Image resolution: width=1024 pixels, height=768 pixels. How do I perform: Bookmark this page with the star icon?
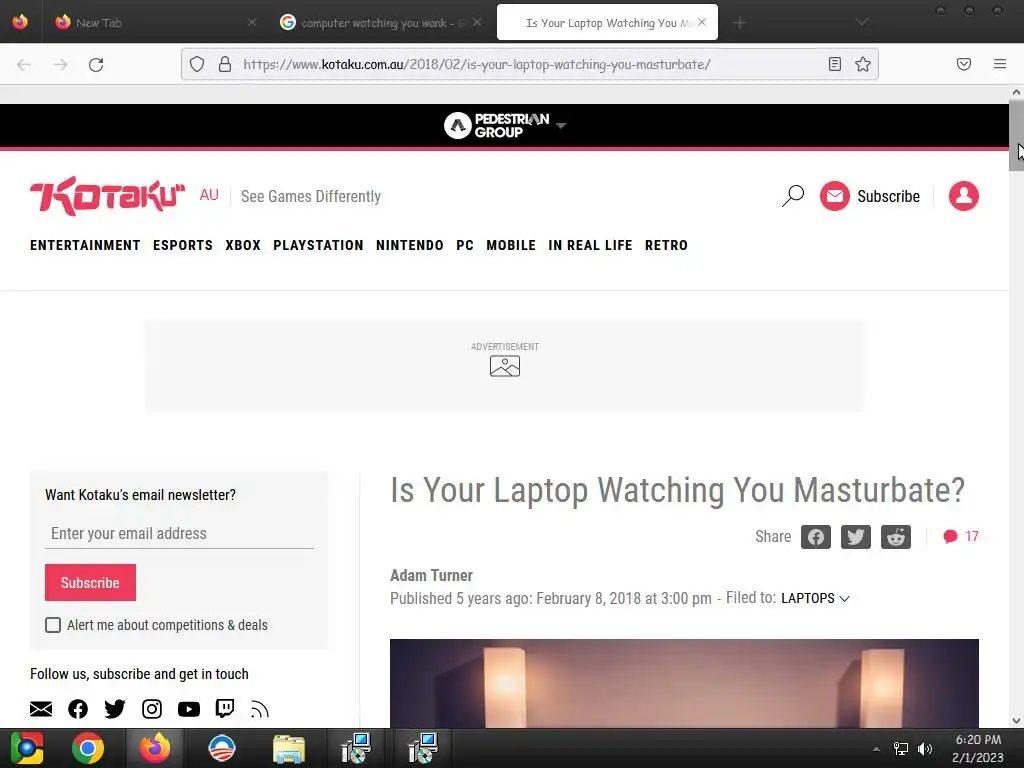(863, 64)
